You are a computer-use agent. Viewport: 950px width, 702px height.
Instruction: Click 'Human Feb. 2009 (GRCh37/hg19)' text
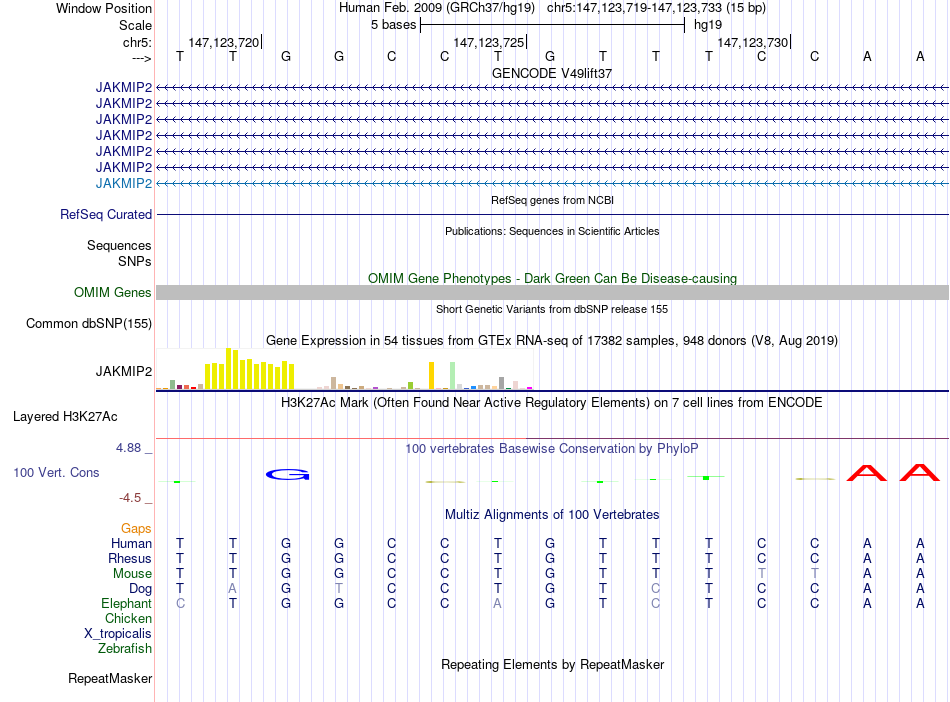[437, 8]
